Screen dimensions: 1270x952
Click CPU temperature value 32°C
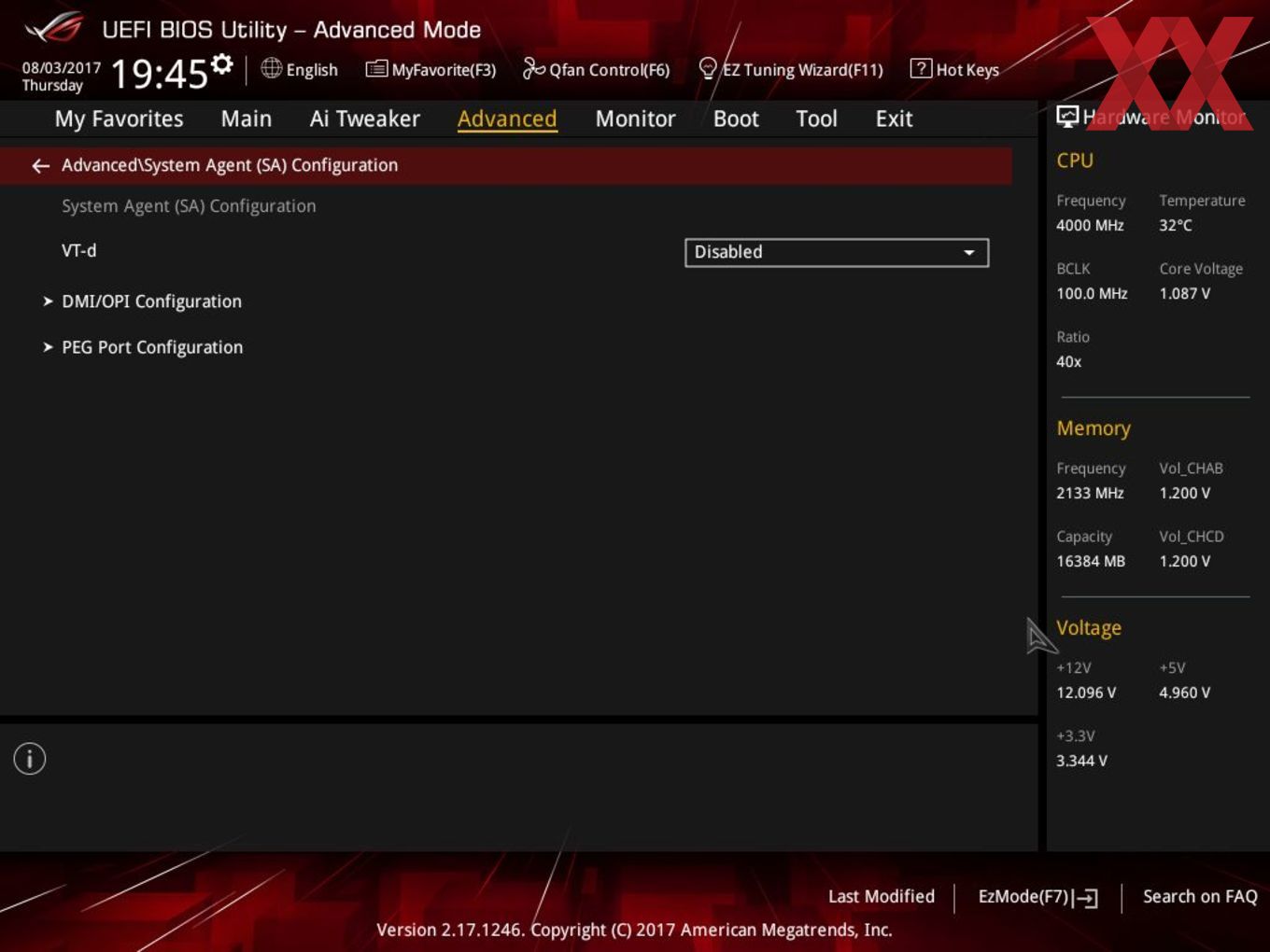pos(1176,225)
